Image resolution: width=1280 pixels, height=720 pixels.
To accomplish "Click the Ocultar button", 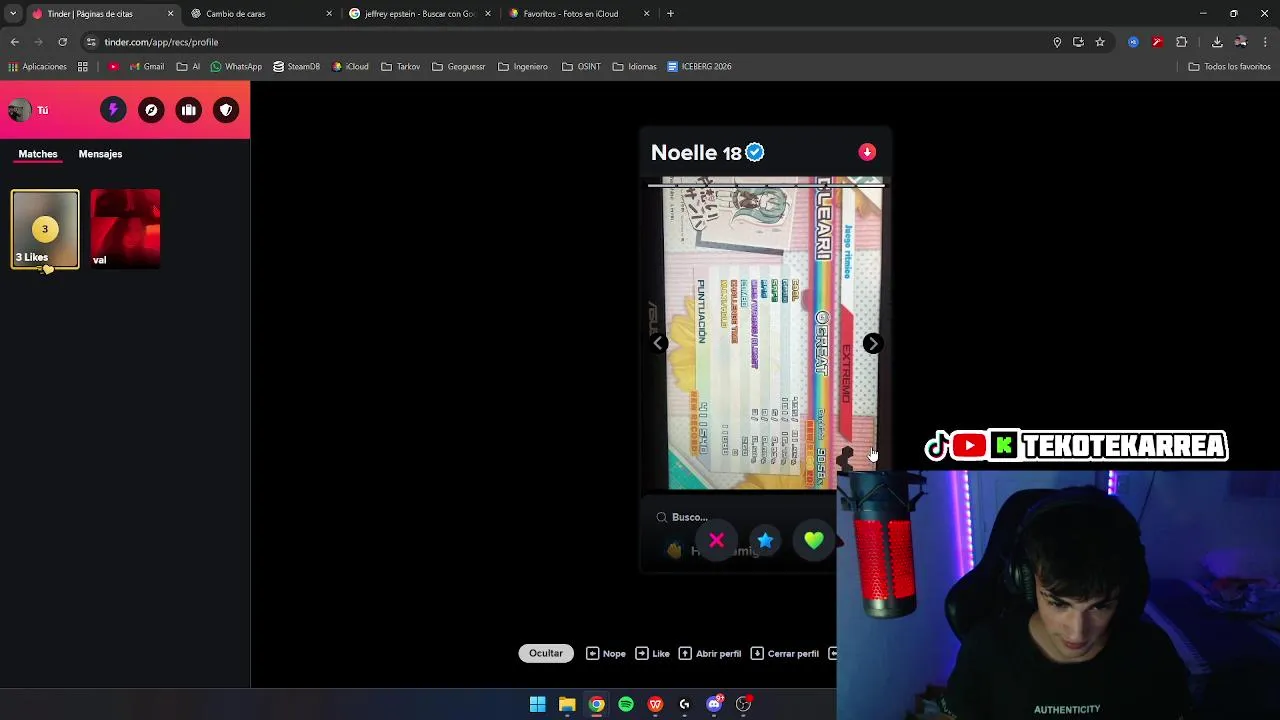I will point(546,653).
